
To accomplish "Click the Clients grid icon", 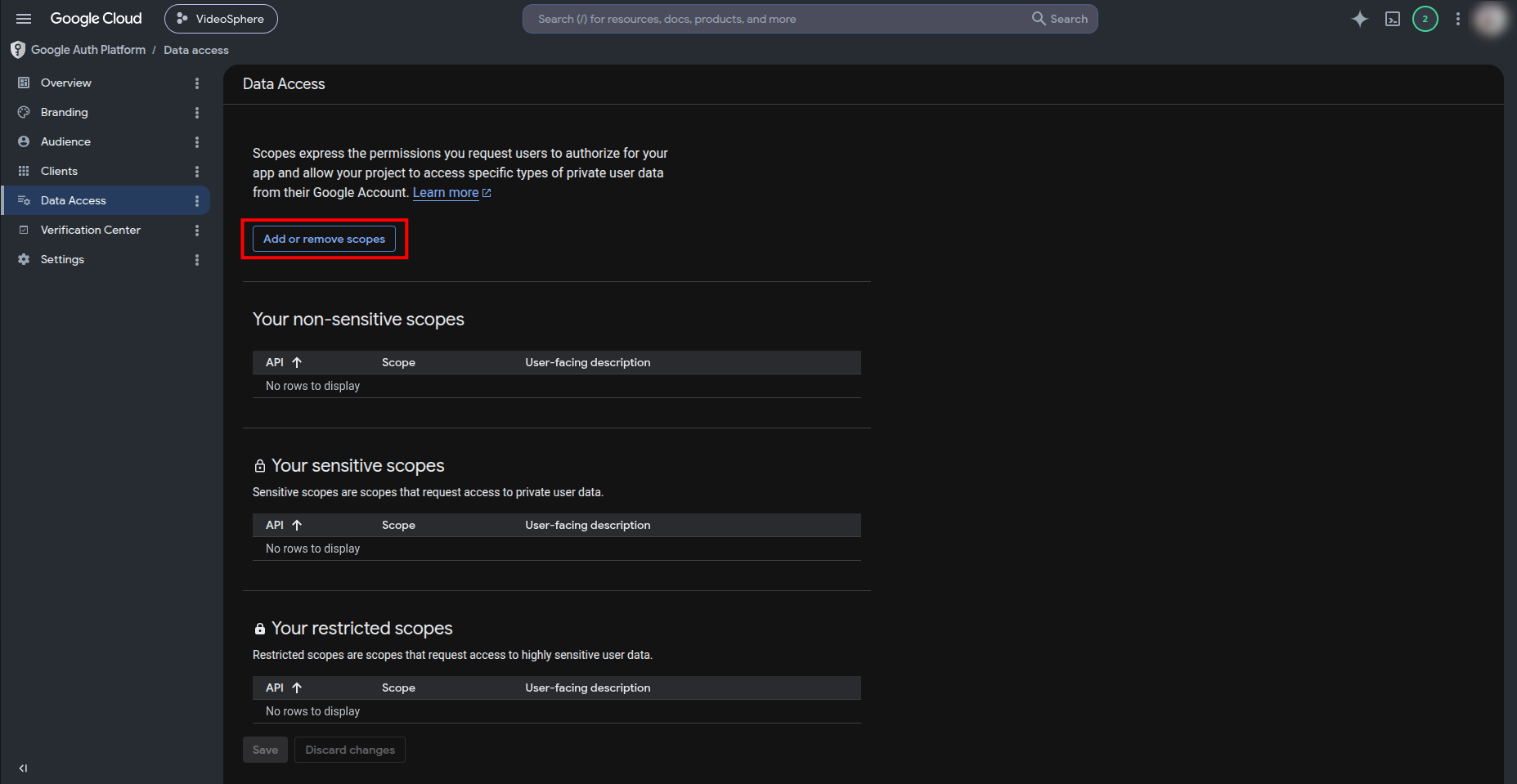I will (x=24, y=171).
